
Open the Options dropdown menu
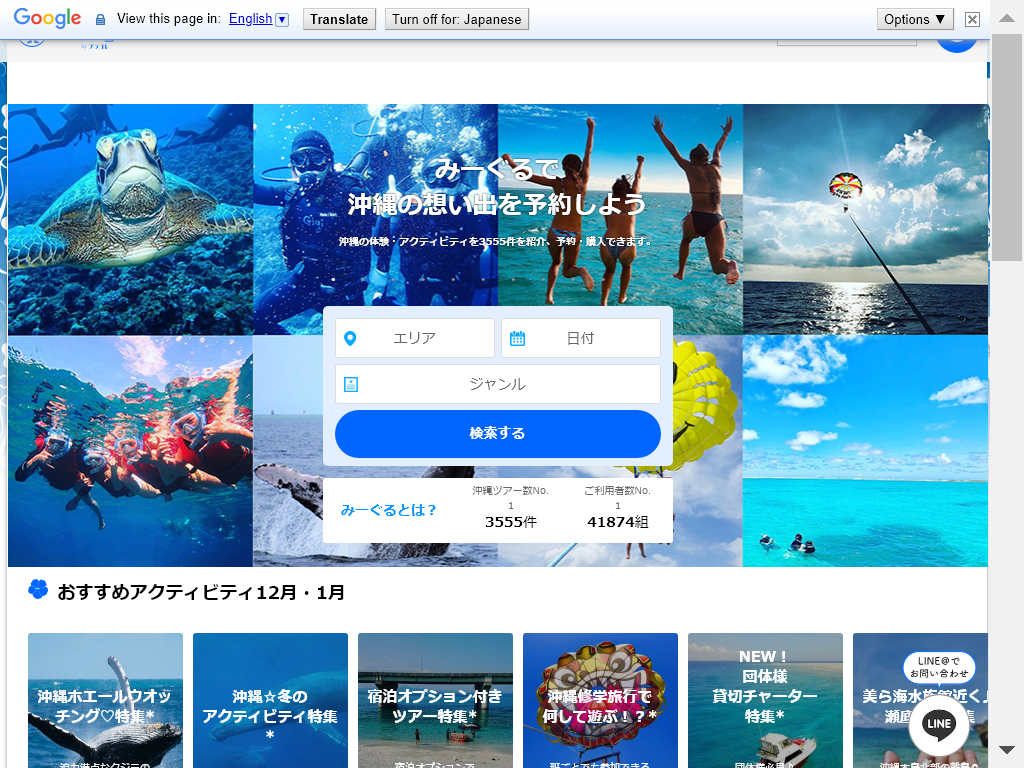(915, 20)
